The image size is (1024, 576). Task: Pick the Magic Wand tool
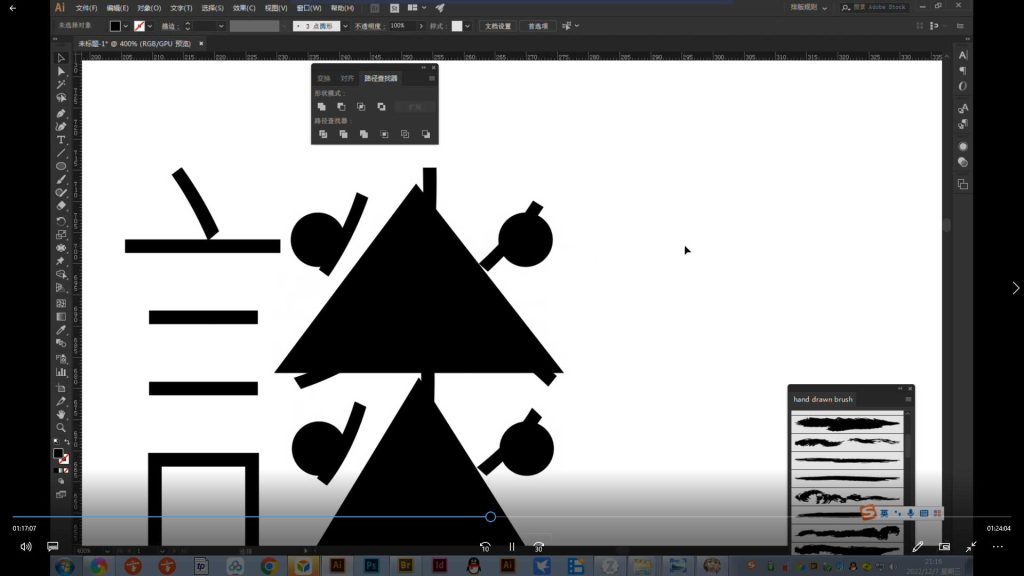(61, 85)
